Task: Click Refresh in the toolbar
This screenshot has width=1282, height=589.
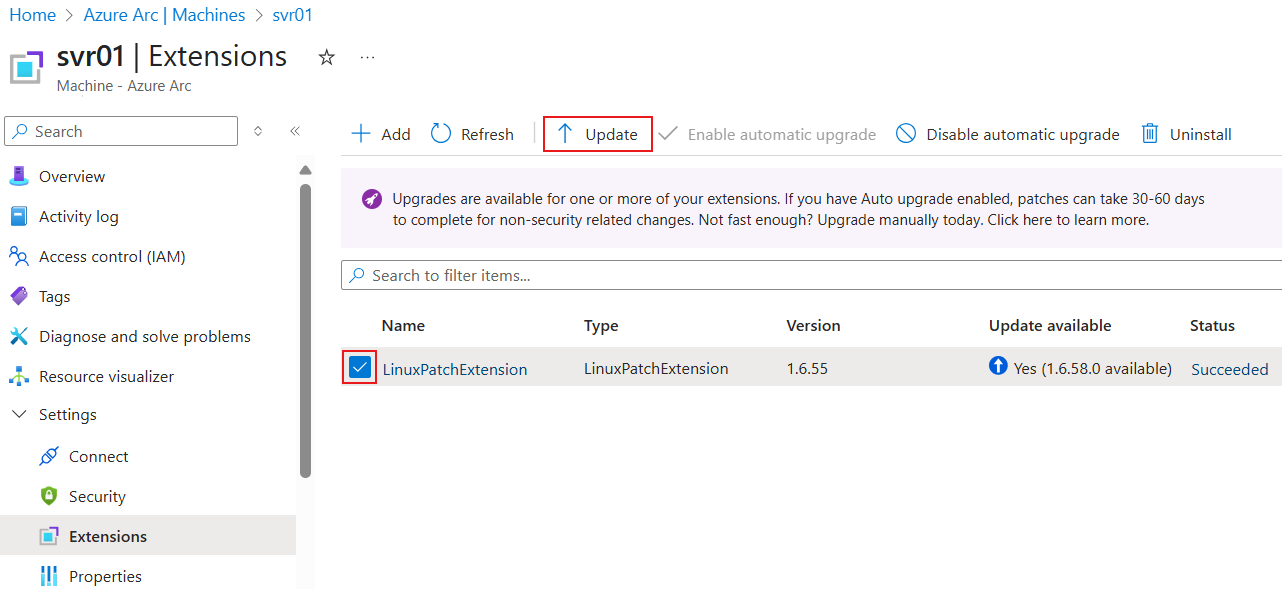Action: 472,134
